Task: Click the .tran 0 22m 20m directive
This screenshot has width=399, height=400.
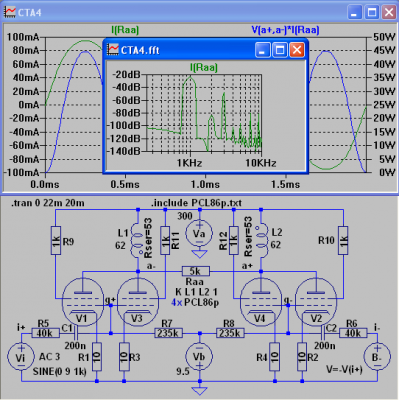Action: coord(48,203)
